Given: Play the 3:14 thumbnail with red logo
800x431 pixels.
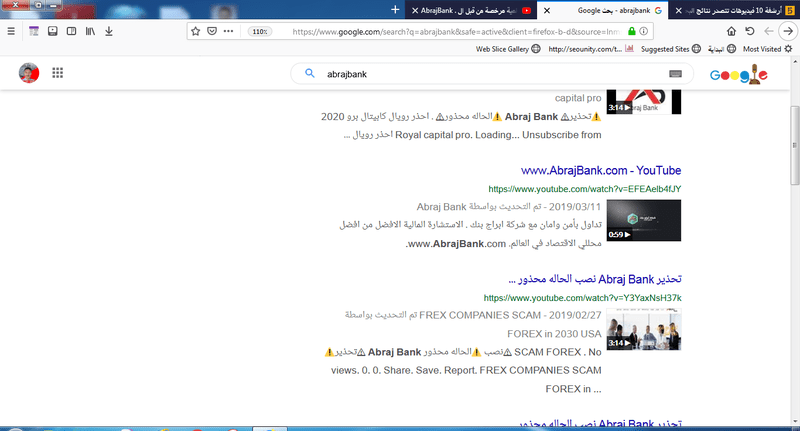Looking at the screenshot, I should [x=643, y=102].
